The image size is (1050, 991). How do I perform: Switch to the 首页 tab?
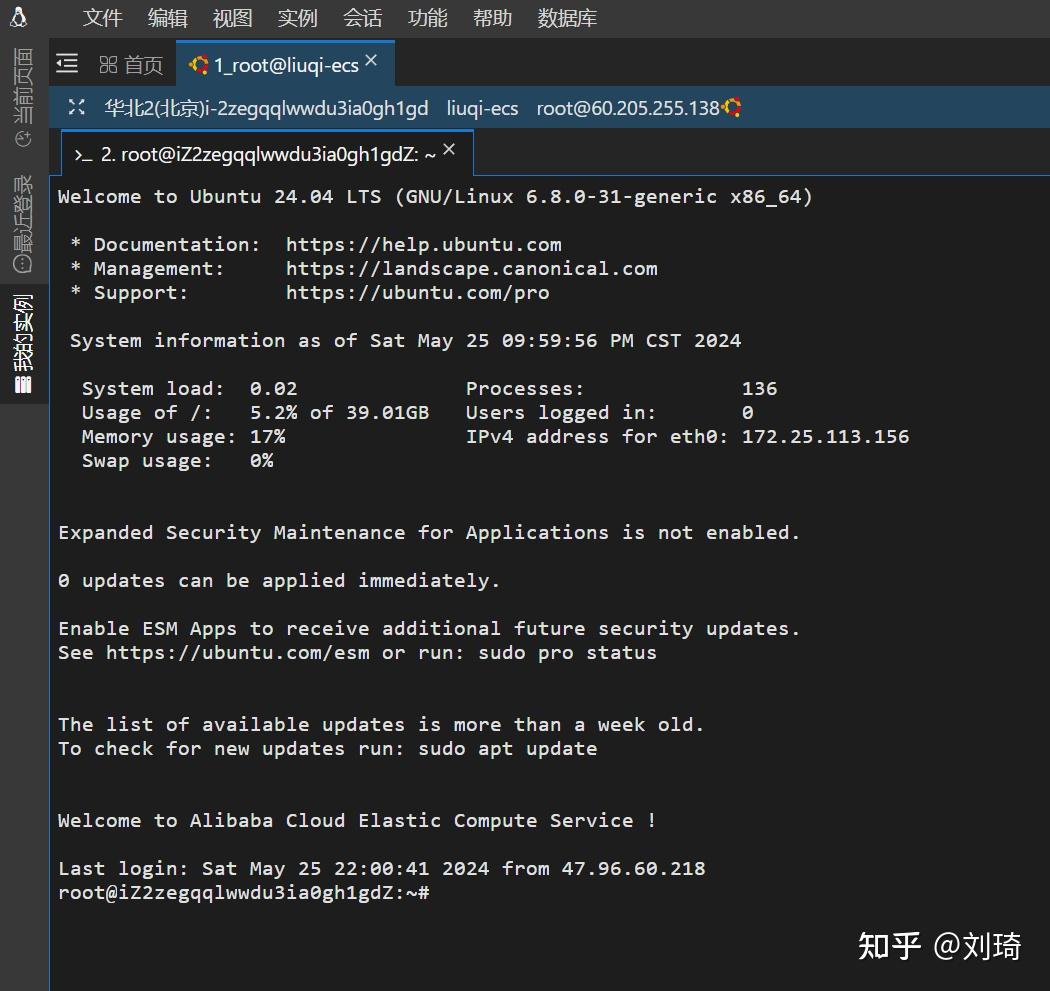(144, 63)
